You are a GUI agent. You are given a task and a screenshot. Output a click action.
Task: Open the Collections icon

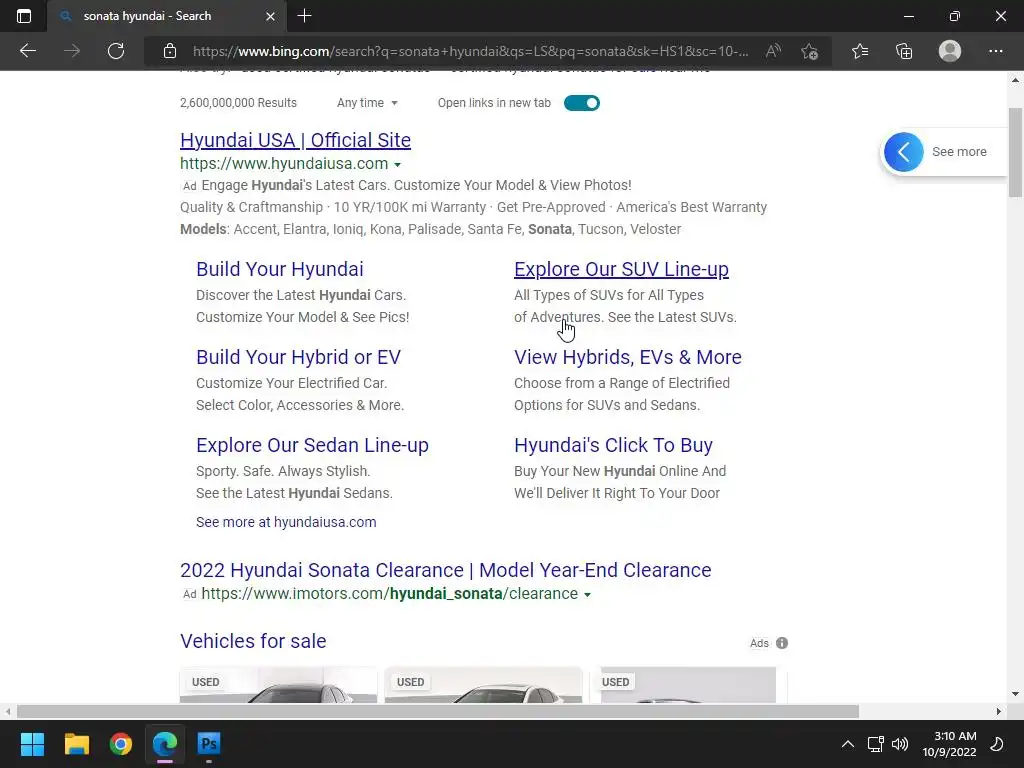(904, 51)
